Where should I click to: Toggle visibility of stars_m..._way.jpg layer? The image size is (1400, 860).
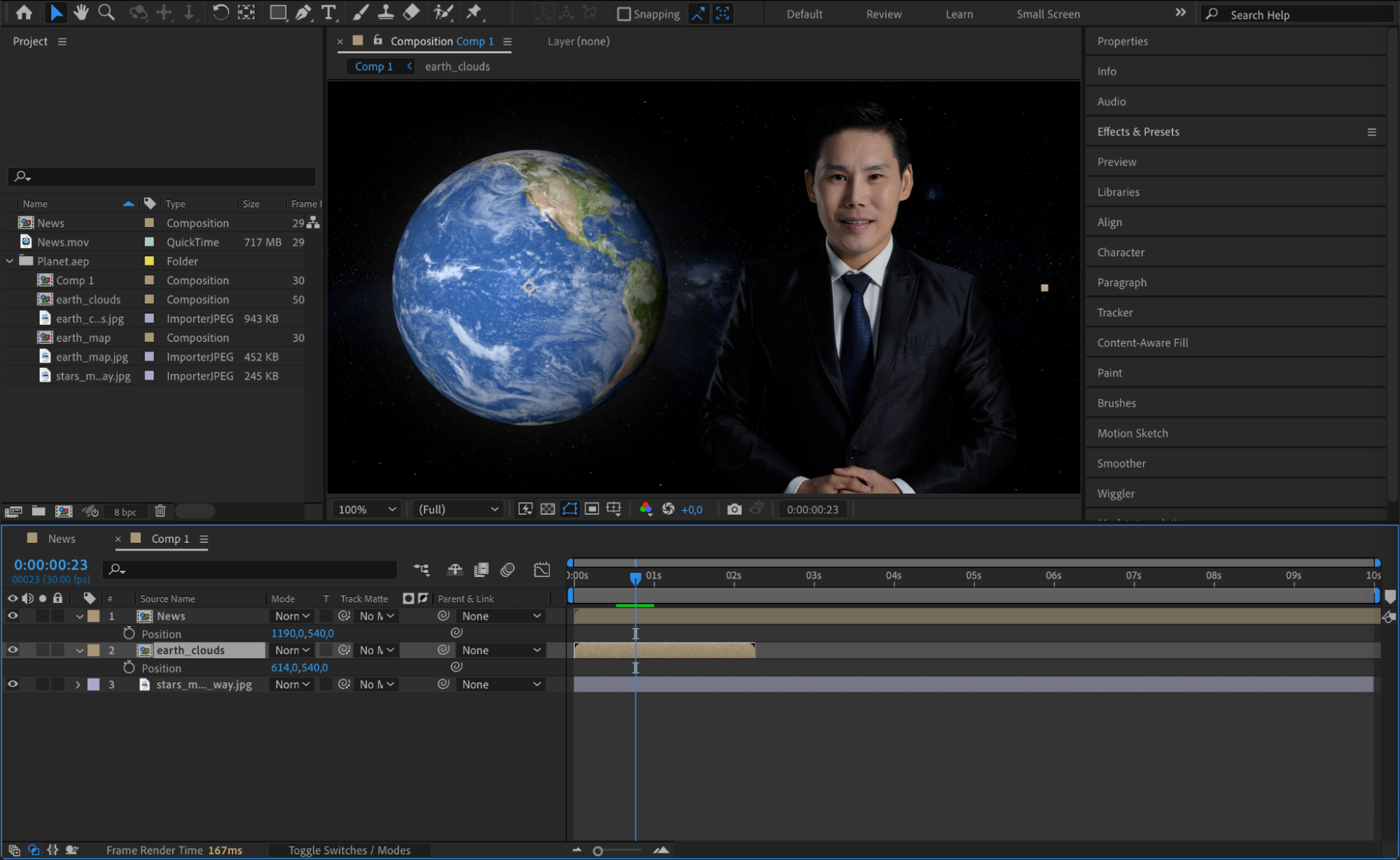[x=13, y=684]
